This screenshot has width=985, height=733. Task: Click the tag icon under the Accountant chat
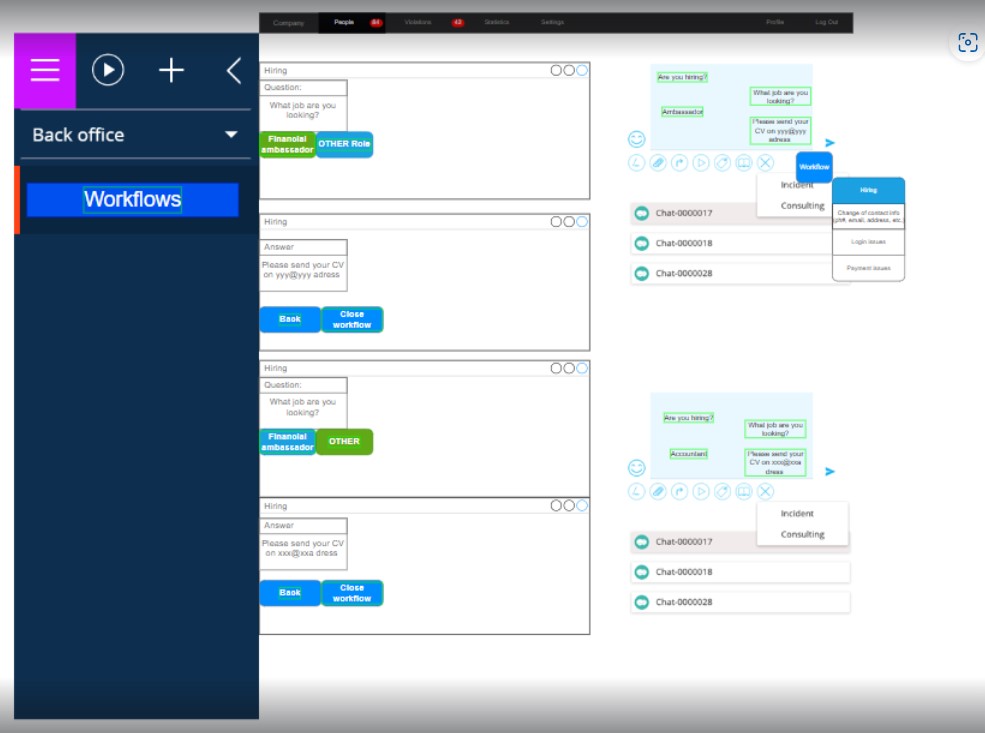tap(722, 492)
